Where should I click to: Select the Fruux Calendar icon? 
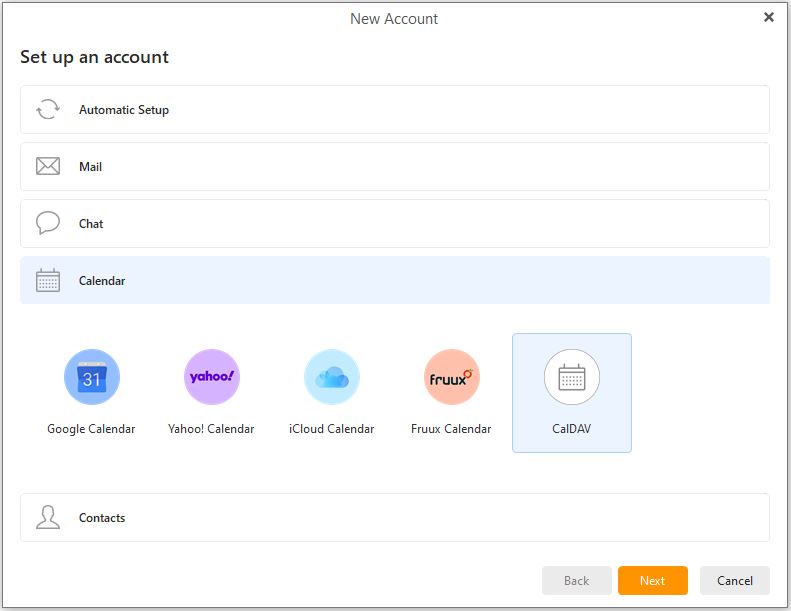pyautogui.click(x=451, y=377)
